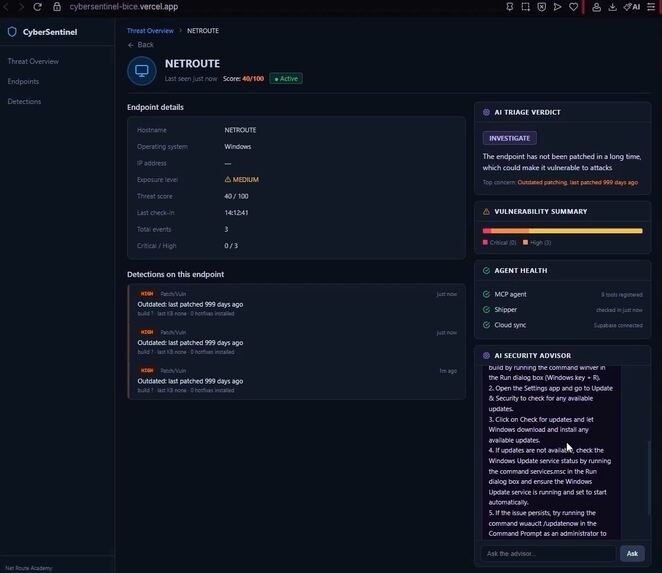Reload the page with the refresh icon

pos(38,7)
